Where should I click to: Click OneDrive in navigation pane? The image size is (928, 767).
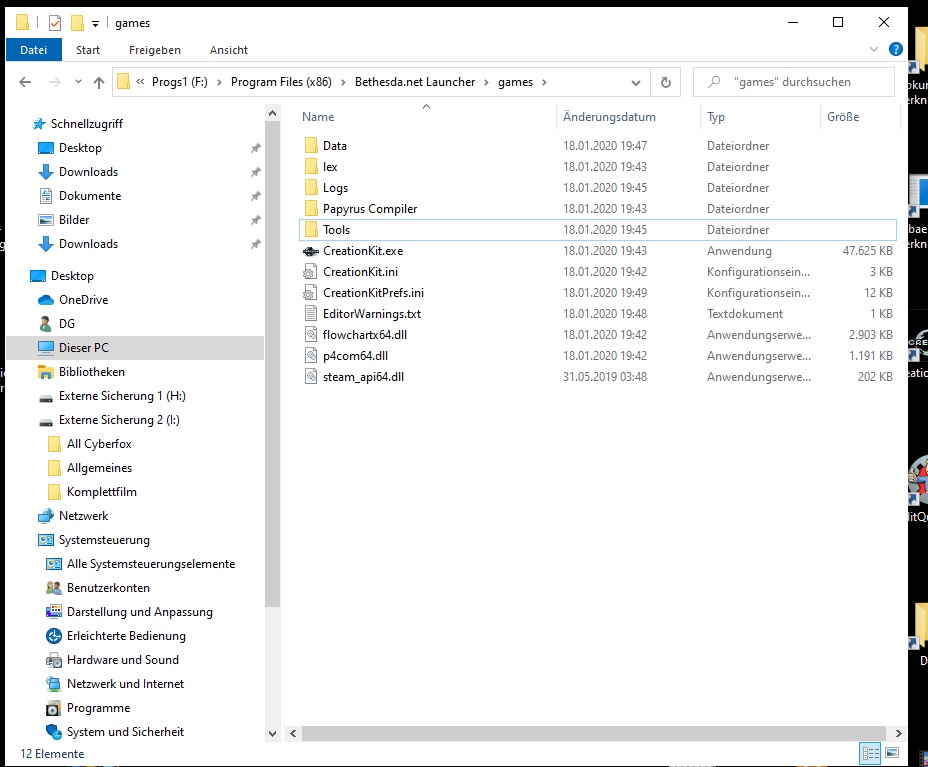[x=83, y=300]
